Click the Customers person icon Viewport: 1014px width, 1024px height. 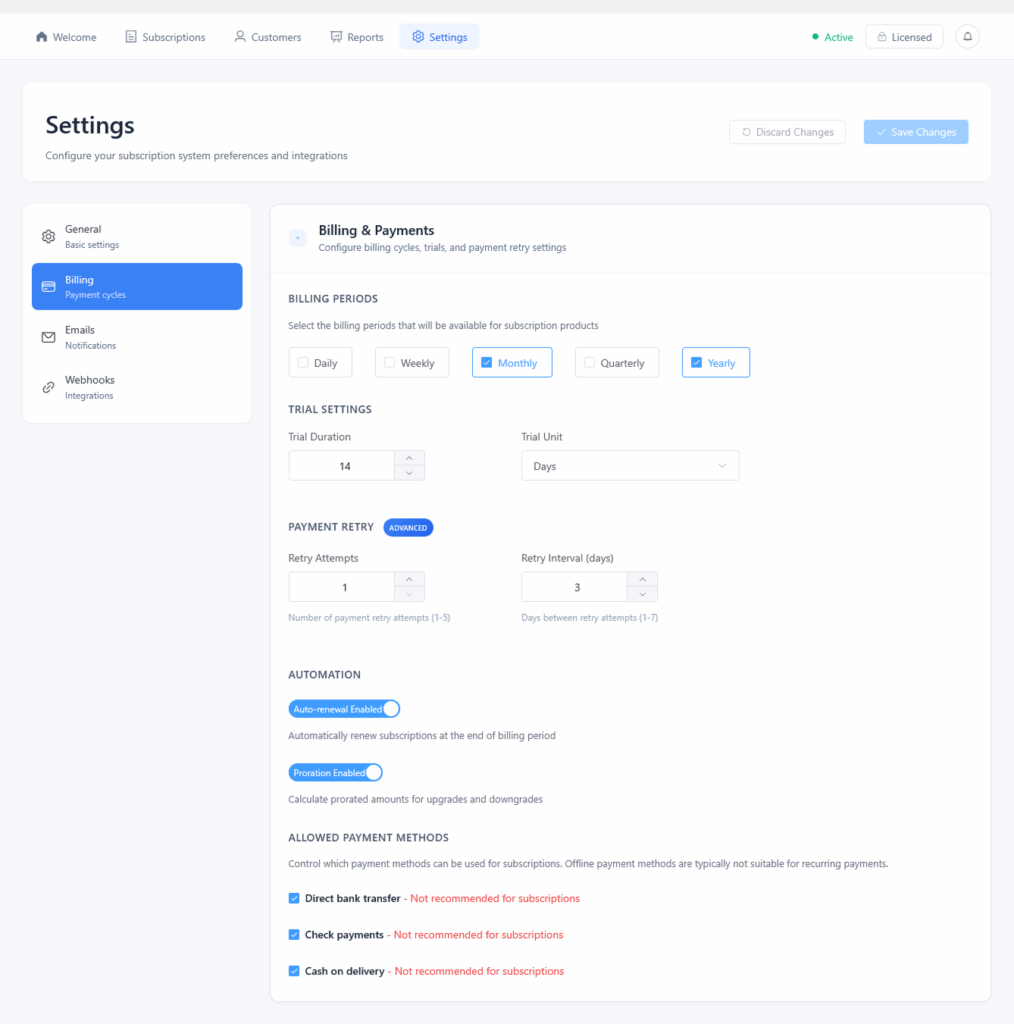coord(240,37)
